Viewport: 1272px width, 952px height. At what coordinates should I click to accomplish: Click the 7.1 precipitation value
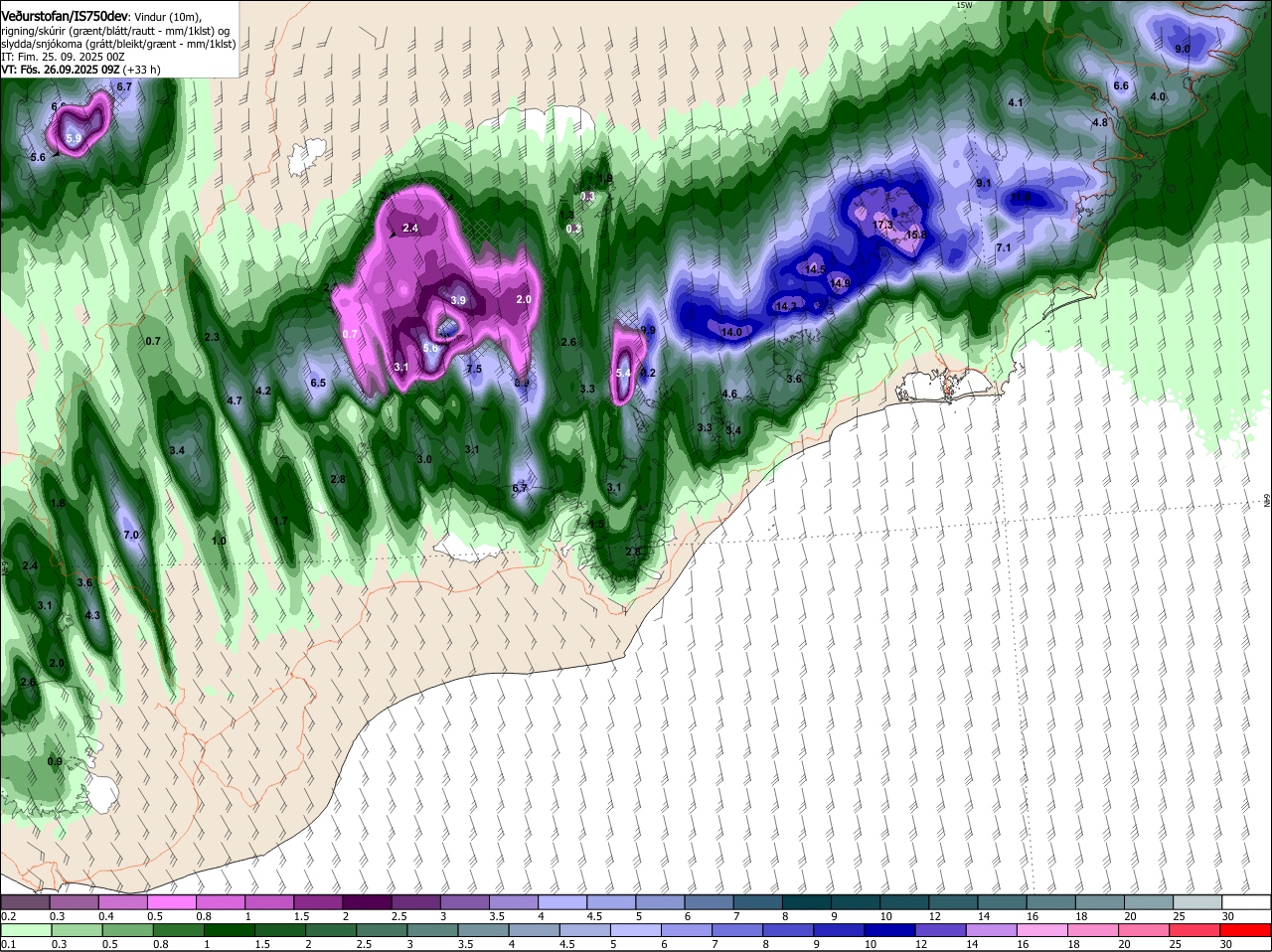[x=1003, y=247]
